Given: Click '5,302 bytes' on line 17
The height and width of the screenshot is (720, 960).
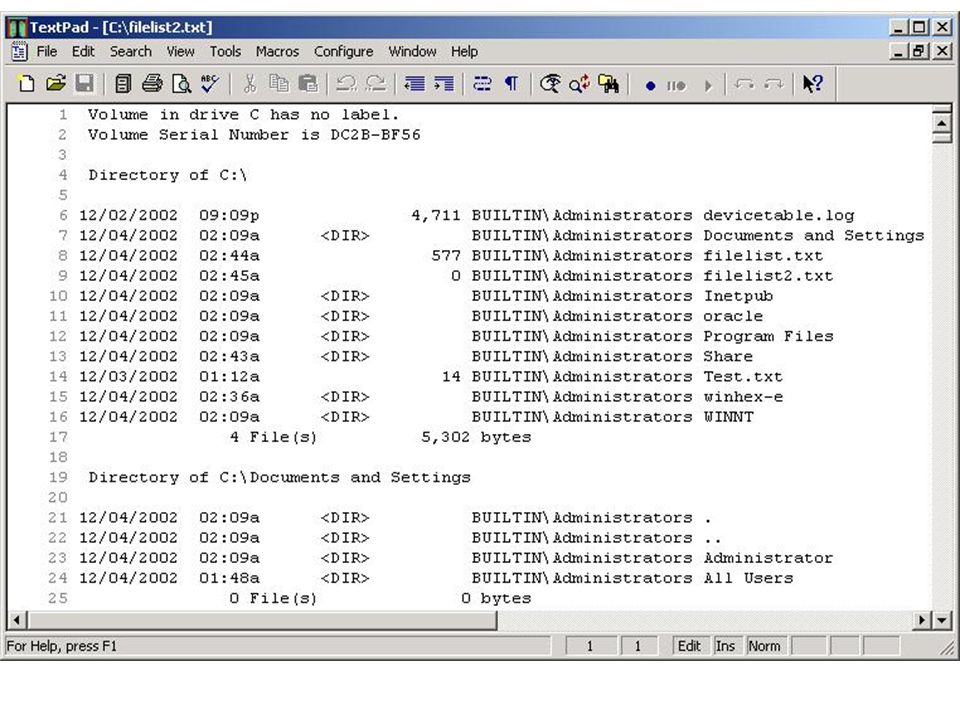Looking at the screenshot, I should point(476,437).
